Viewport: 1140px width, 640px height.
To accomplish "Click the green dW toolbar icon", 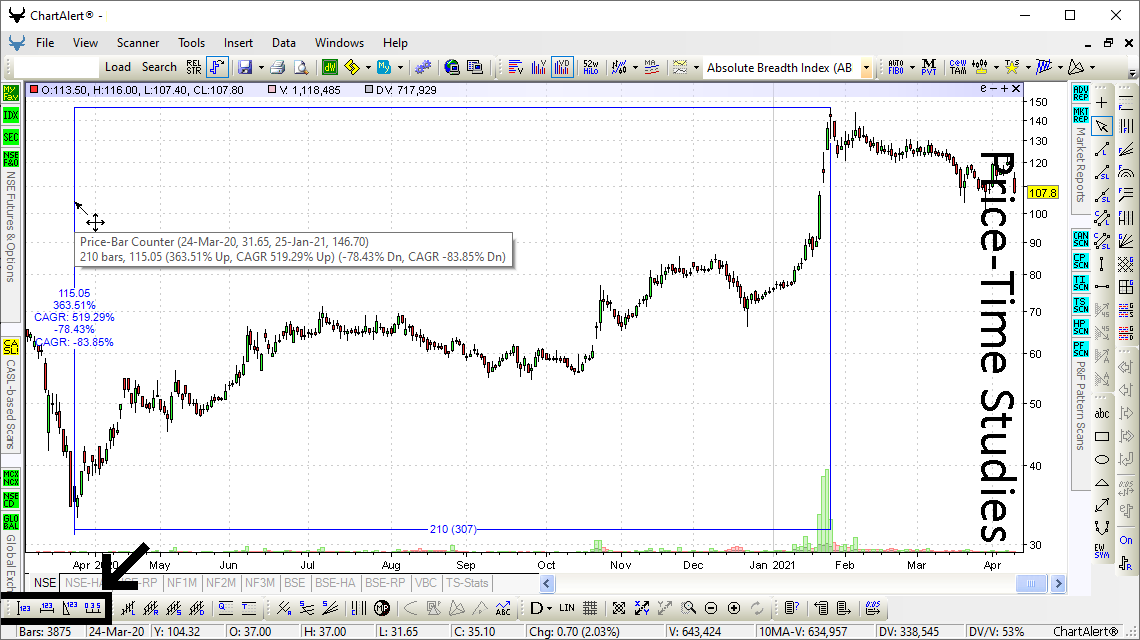I will coord(330,68).
